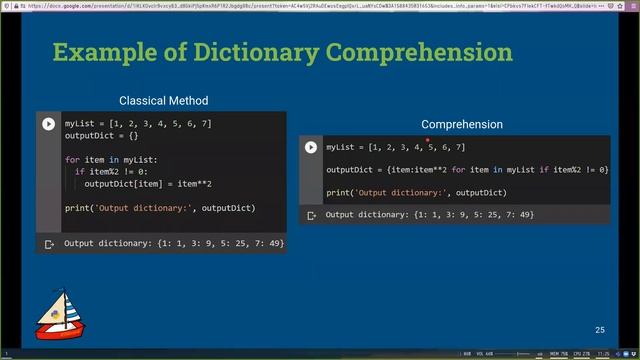Click the myList line in Classical Method cell

coord(138,124)
